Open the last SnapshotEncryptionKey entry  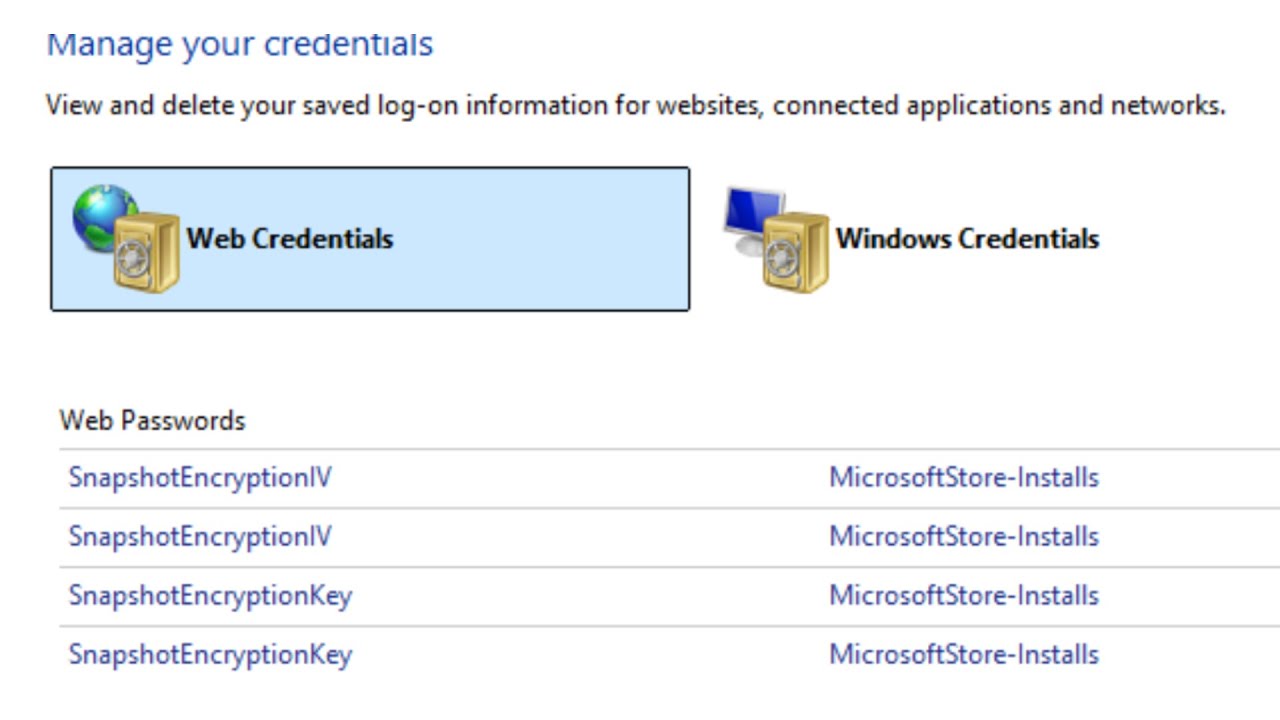[210, 654]
